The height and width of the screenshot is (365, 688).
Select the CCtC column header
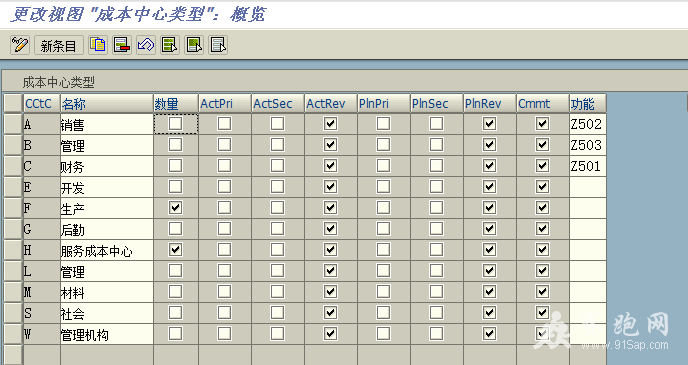click(42, 104)
